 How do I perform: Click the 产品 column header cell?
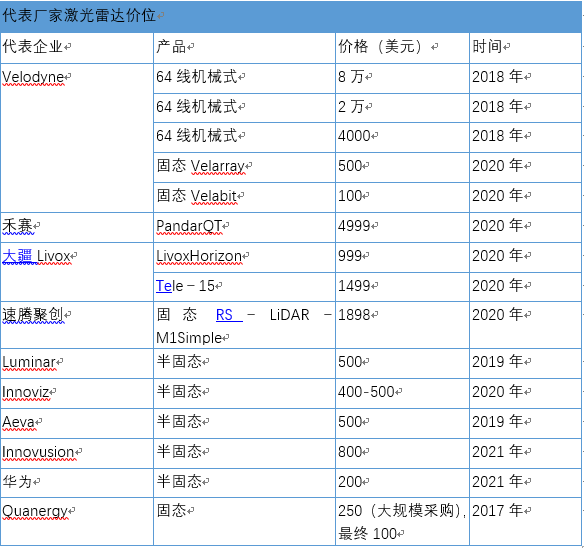[x=244, y=48]
